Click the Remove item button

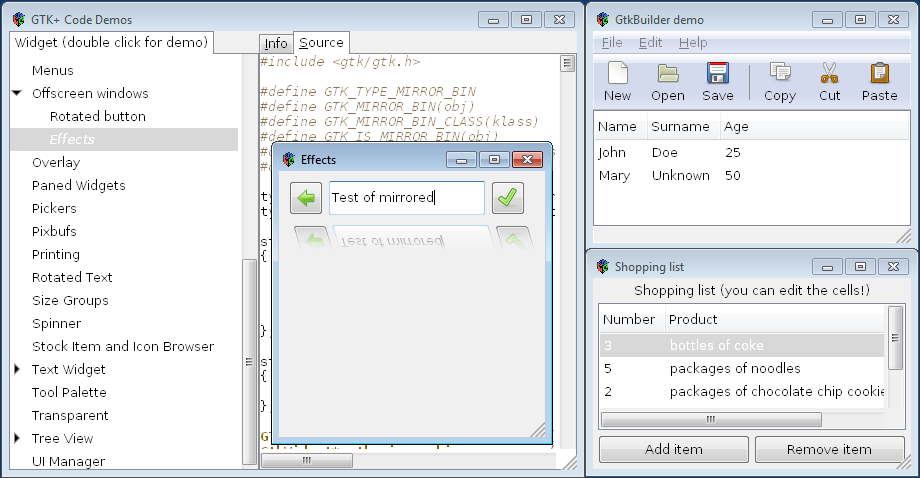tap(829, 449)
